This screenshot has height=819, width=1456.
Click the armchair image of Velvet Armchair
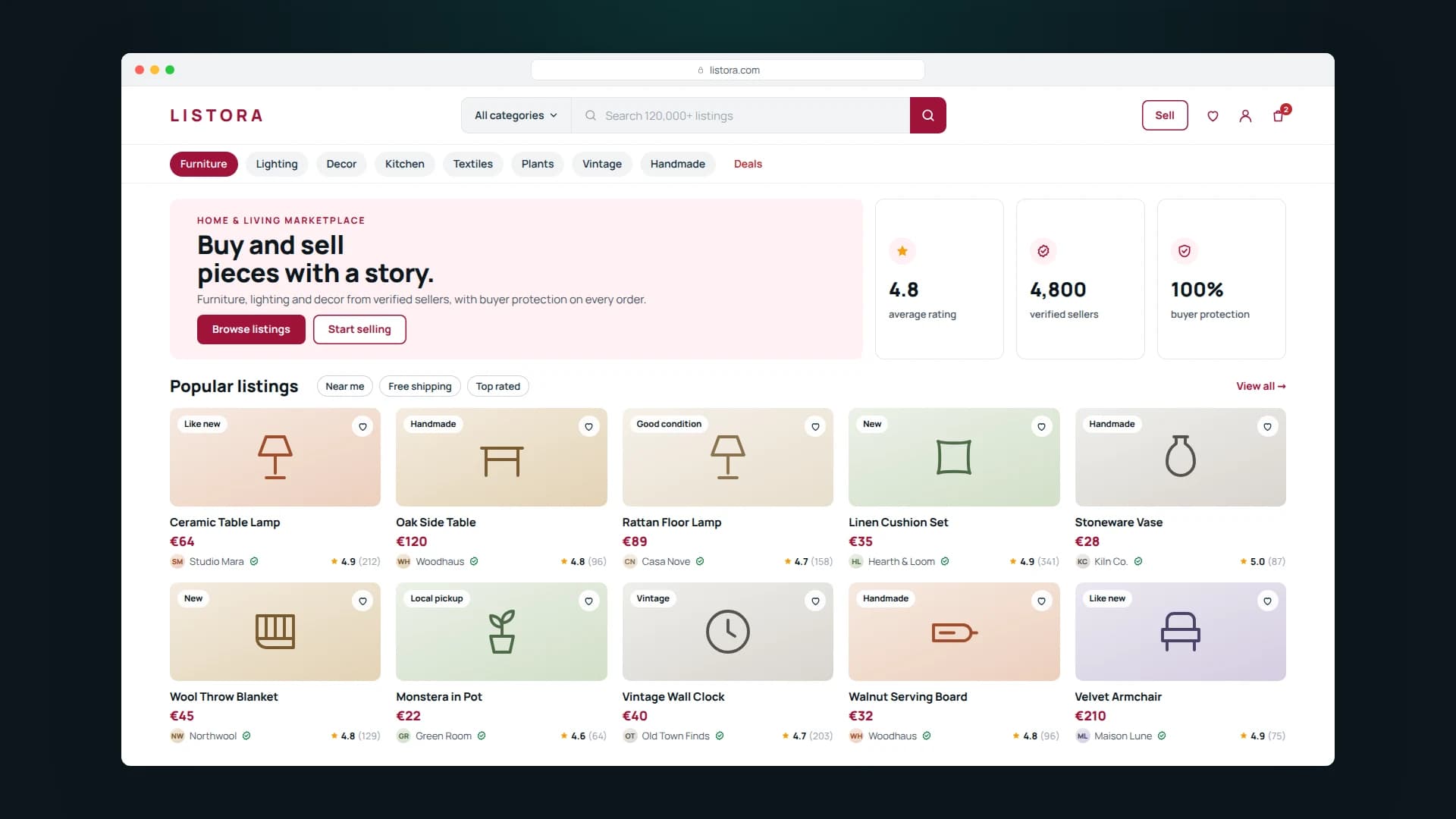coord(1181,632)
